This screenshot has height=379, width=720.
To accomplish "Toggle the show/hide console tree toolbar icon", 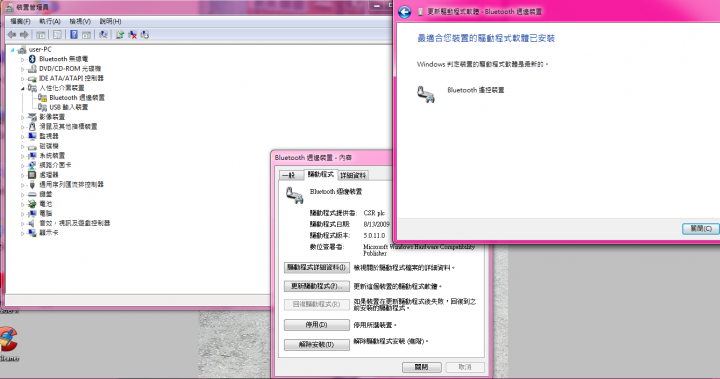I will (40, 34).
